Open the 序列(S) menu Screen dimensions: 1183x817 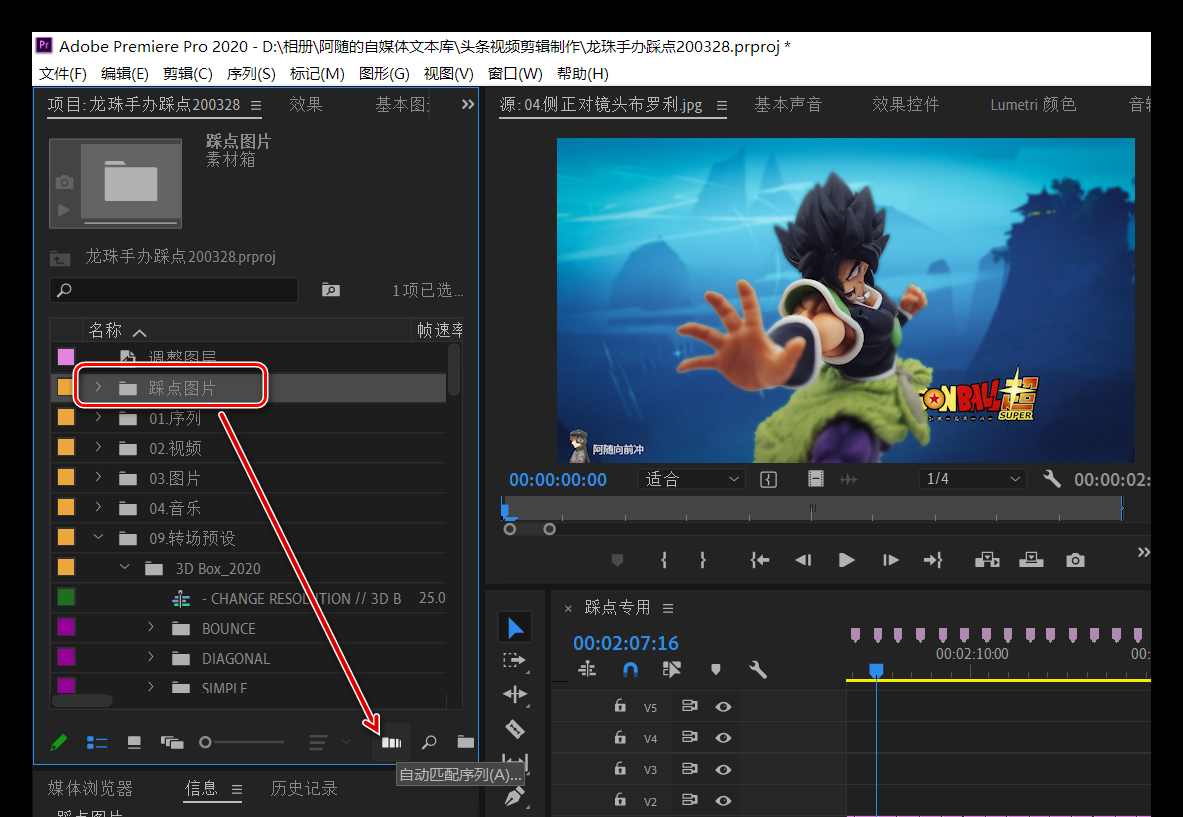(251, 74)
